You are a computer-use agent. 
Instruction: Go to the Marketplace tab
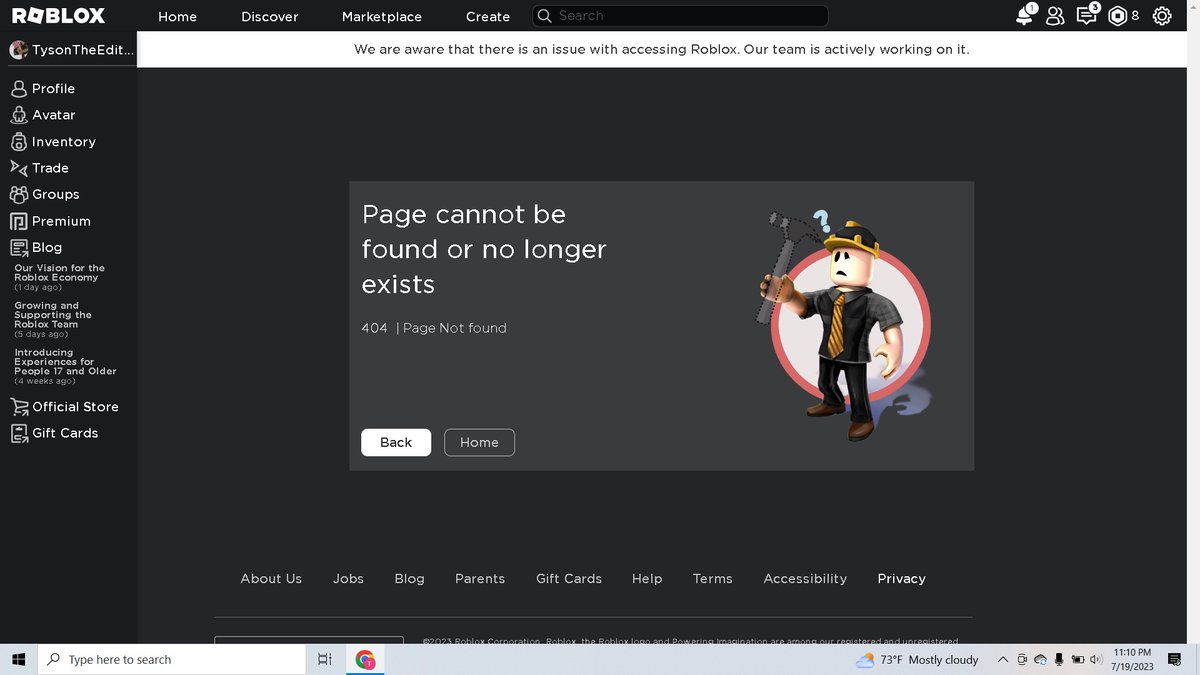tap(382, 17)
